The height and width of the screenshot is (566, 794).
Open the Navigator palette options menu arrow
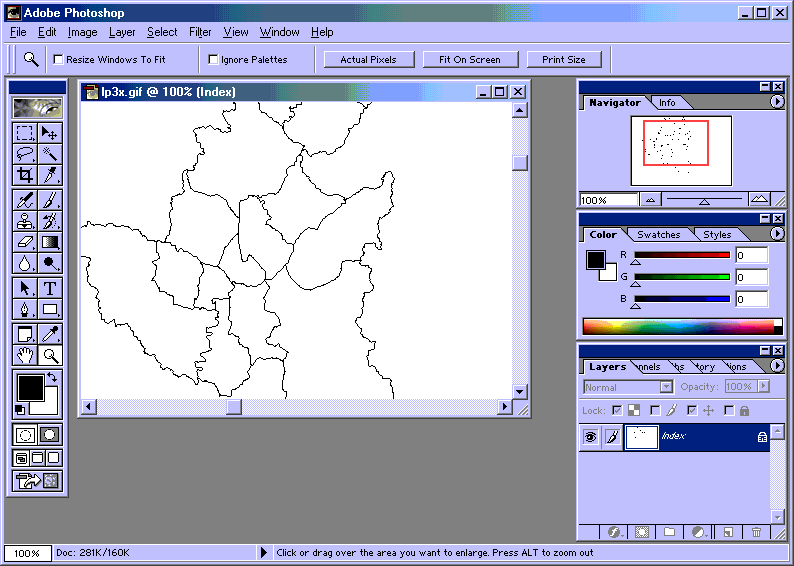777,102
